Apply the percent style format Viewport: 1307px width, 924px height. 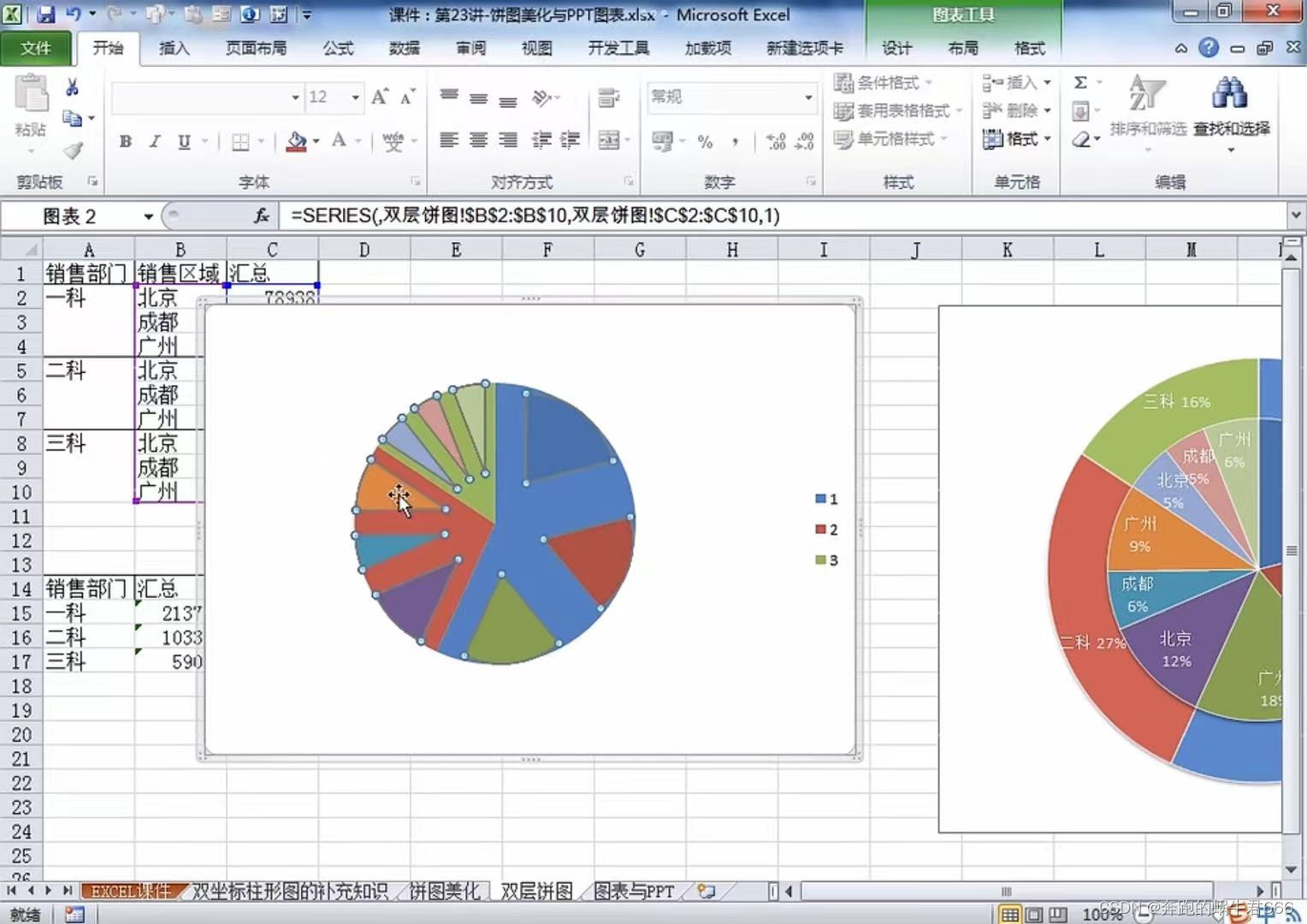[705, 141]
